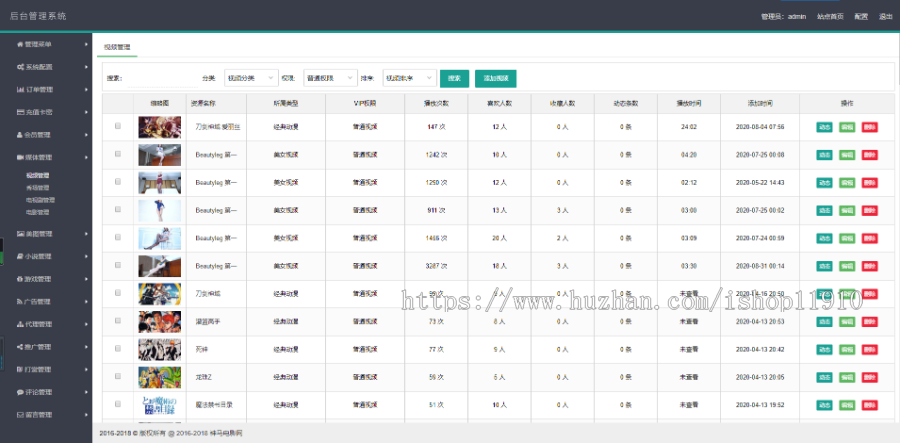900x443 pixels.
Task: Open the thumbnail of the 死神 video
Action: [160, 349]
